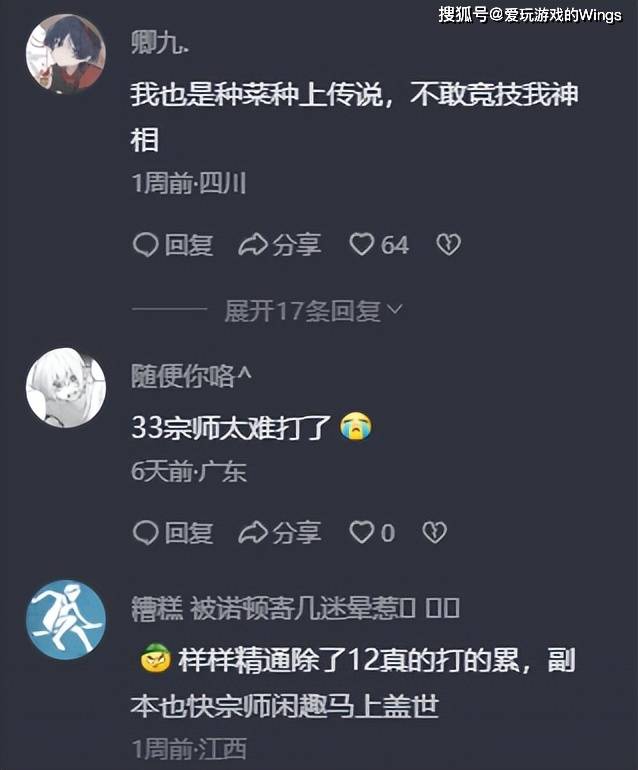
Task: Click 回复 text under 卿九's comment
Action: tap(189, 245)
